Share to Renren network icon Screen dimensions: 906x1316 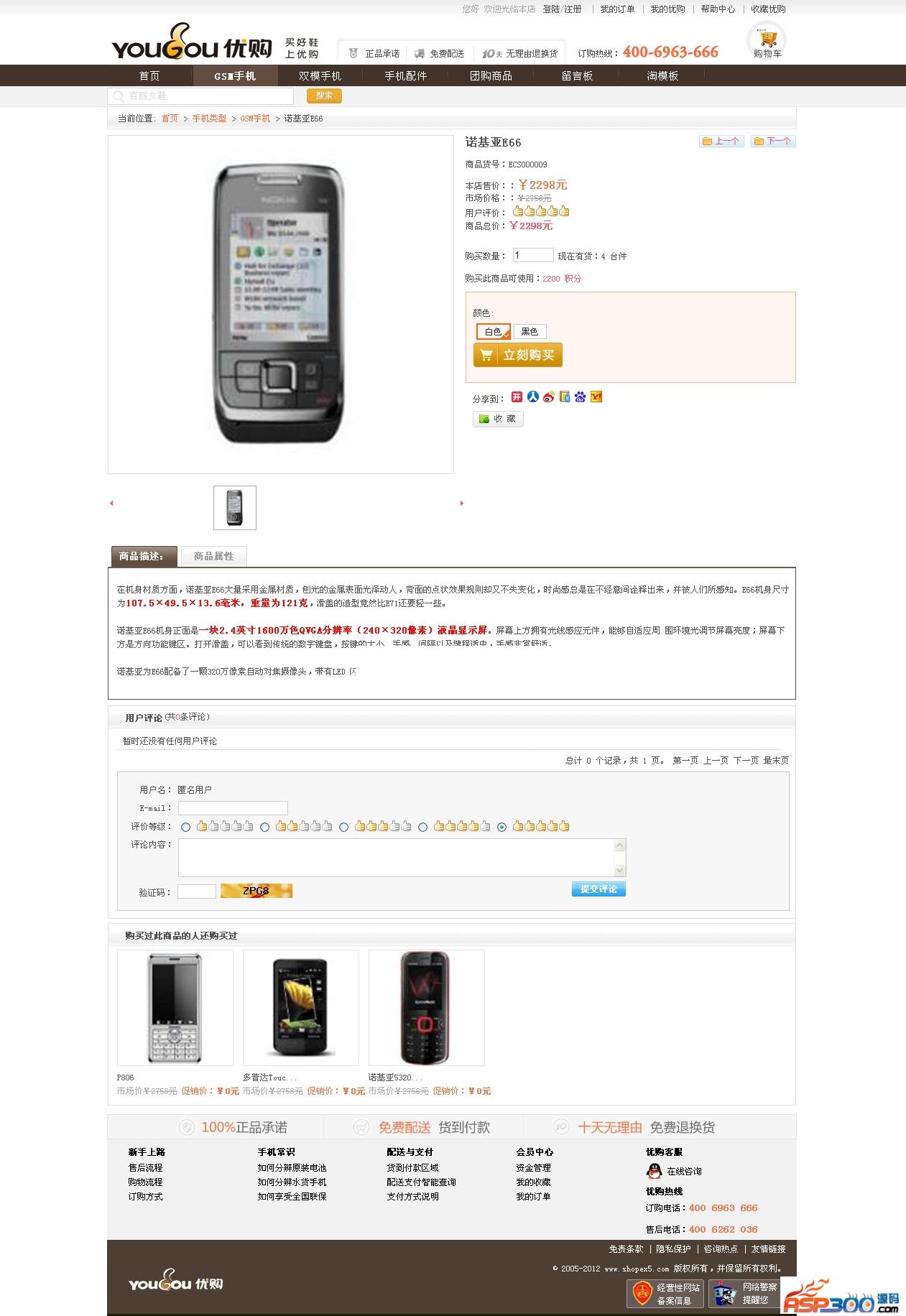(533, 397)
